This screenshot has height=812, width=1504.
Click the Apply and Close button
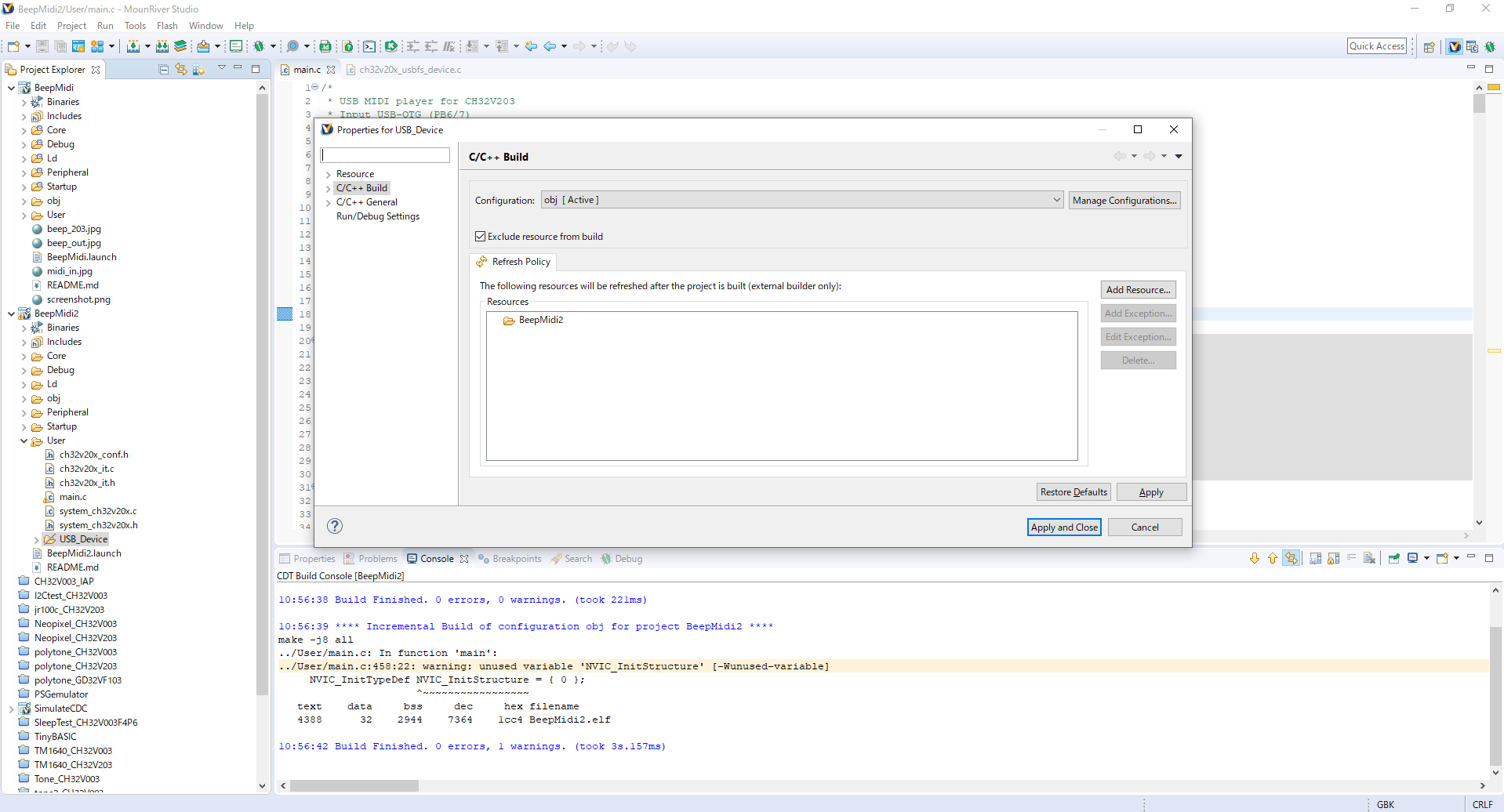1064,527
